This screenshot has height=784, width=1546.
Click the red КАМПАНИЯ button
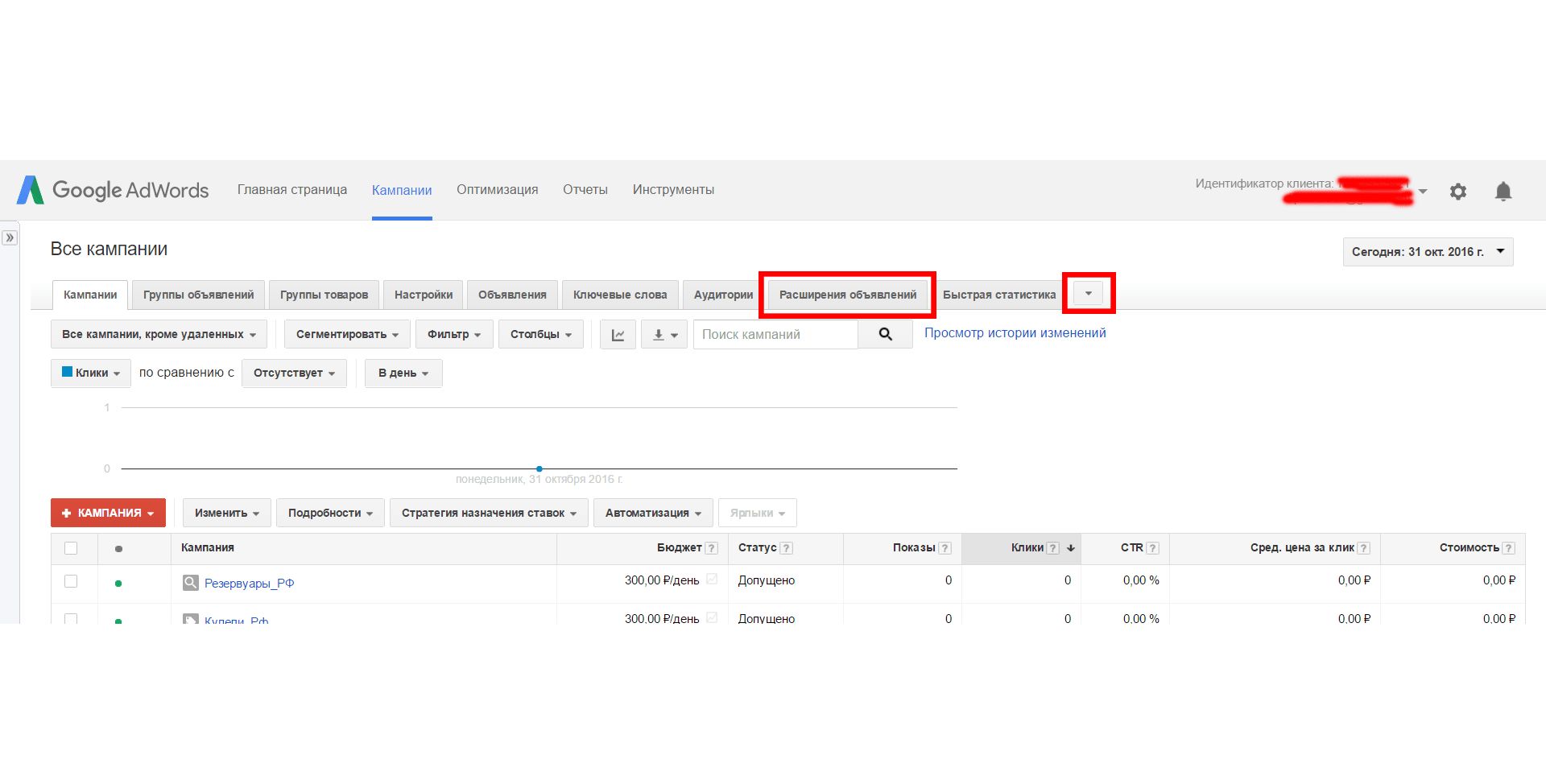(108, 513)
